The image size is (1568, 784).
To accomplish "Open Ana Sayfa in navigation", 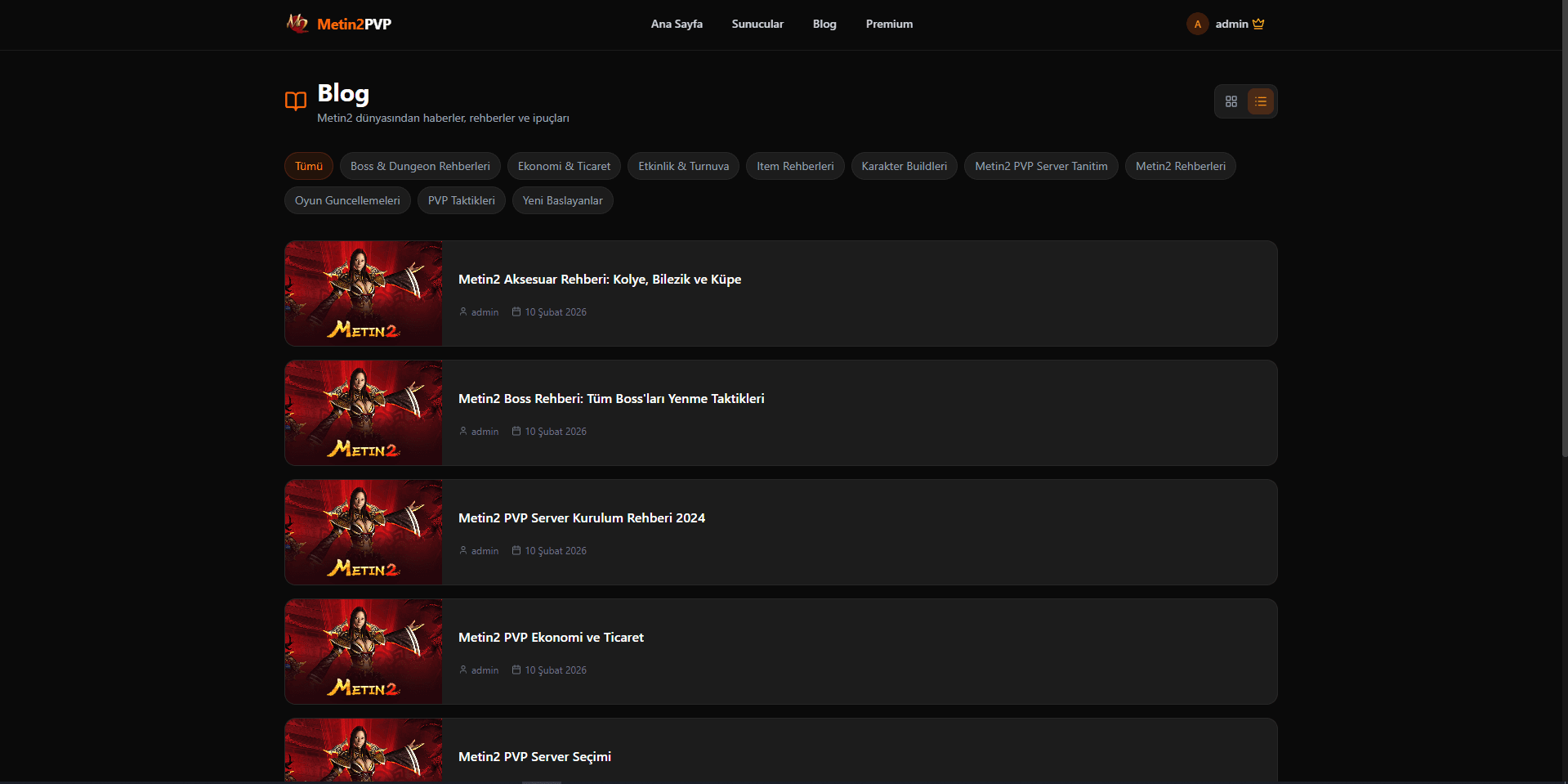I will (676, 24).
